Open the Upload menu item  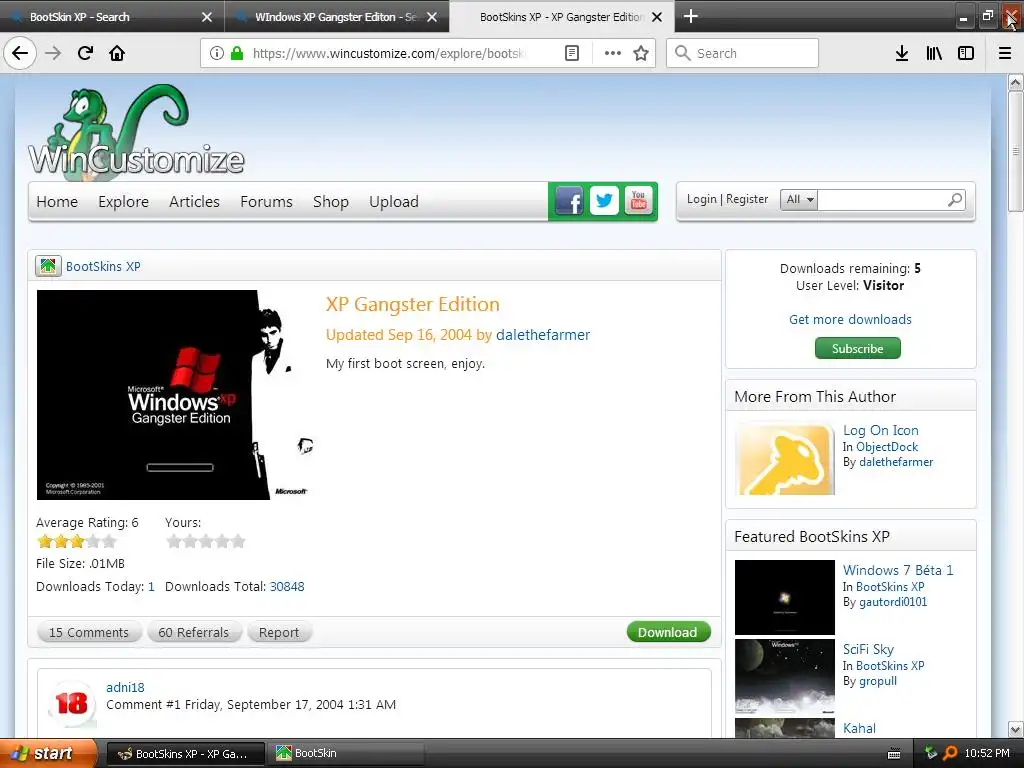pos(393,202)
